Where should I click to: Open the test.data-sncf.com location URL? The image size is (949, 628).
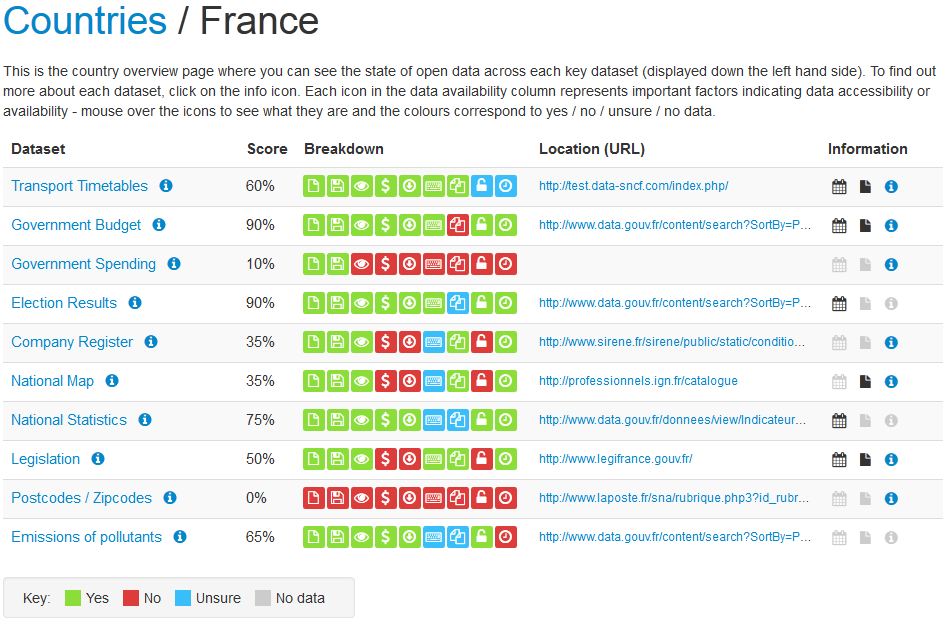pos(633,186)
